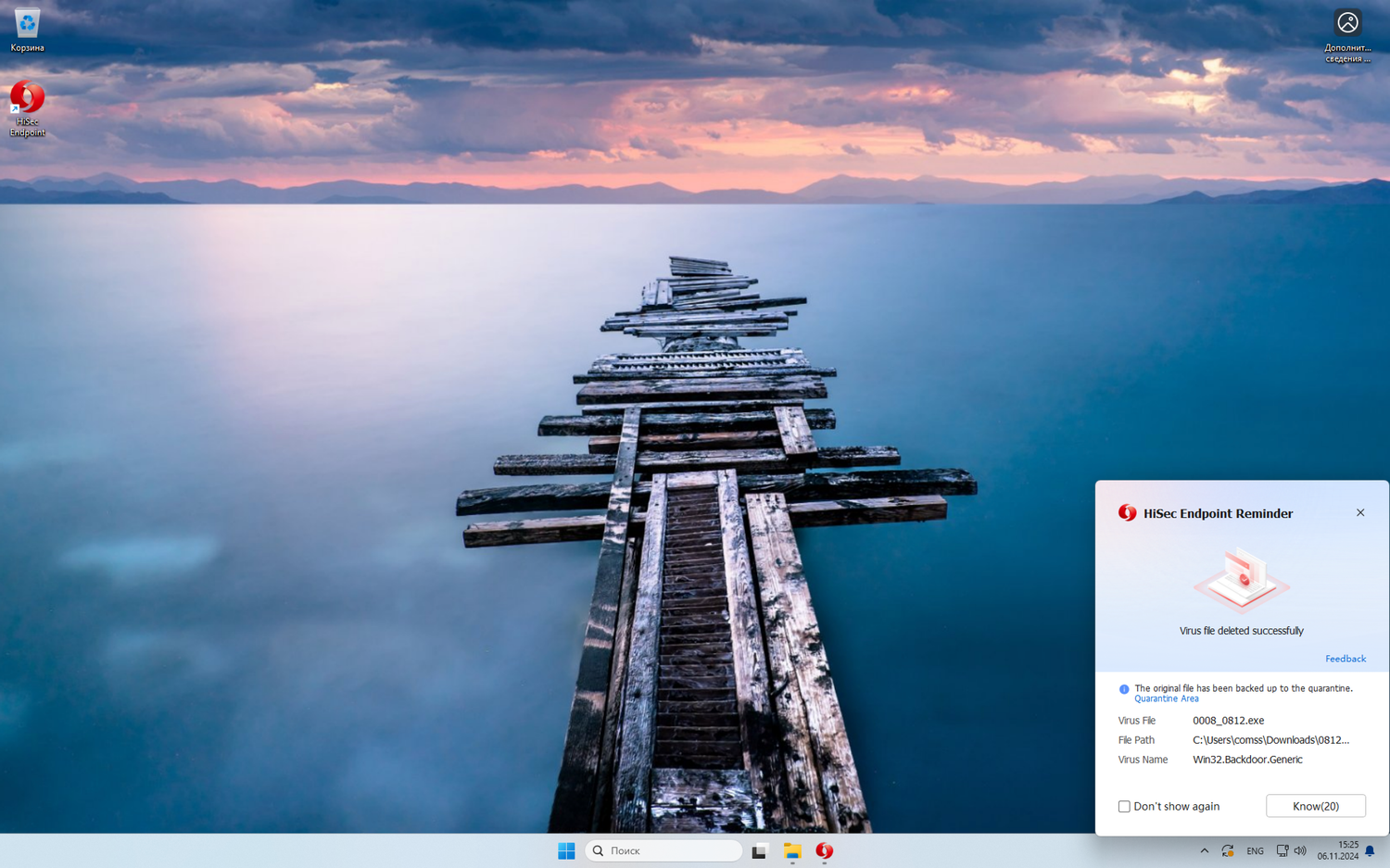Click the file path C:\Users\comss\Downloads\0812...
Image resolution: width=1390 pixels, height=868 pixels.
[x=1270, y=740]
